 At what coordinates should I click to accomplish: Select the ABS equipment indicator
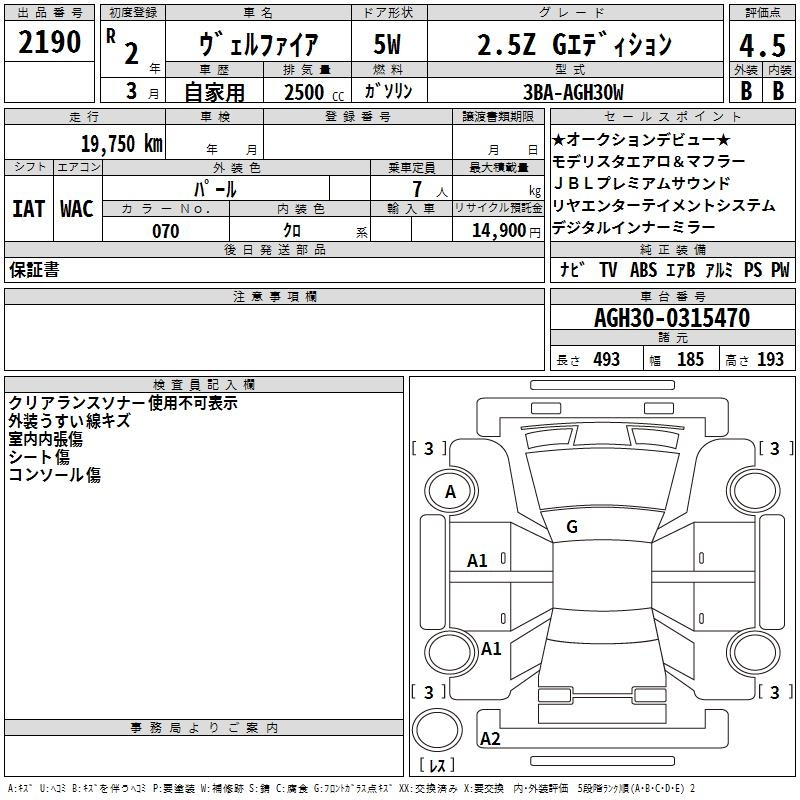click(643, 270)
